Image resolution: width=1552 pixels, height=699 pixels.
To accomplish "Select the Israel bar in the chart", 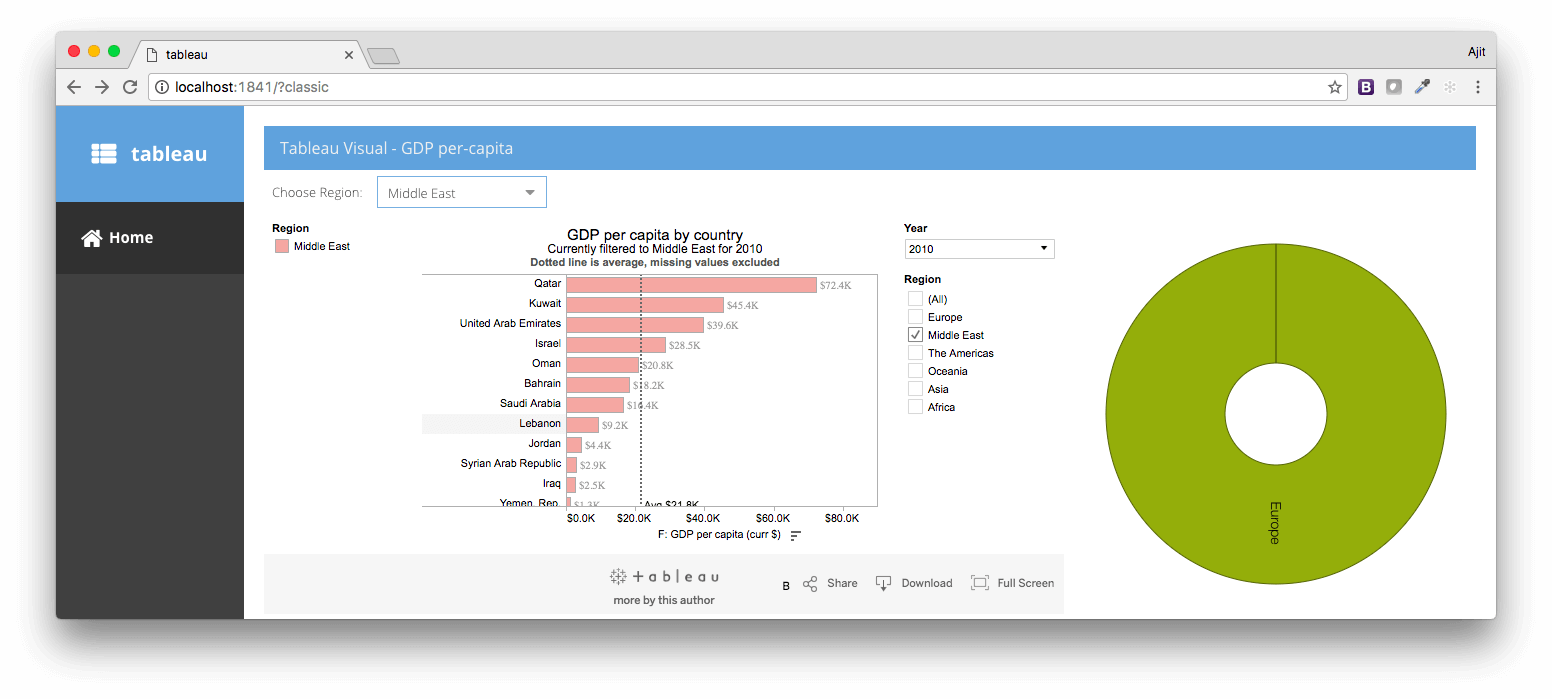I will (x=616, y=345).
